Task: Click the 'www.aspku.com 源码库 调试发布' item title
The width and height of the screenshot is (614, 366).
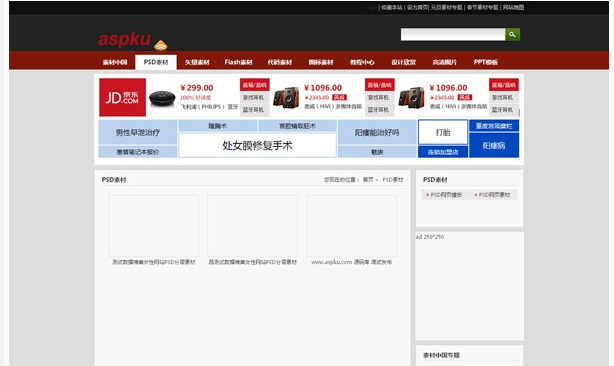Action: point(352,262)
